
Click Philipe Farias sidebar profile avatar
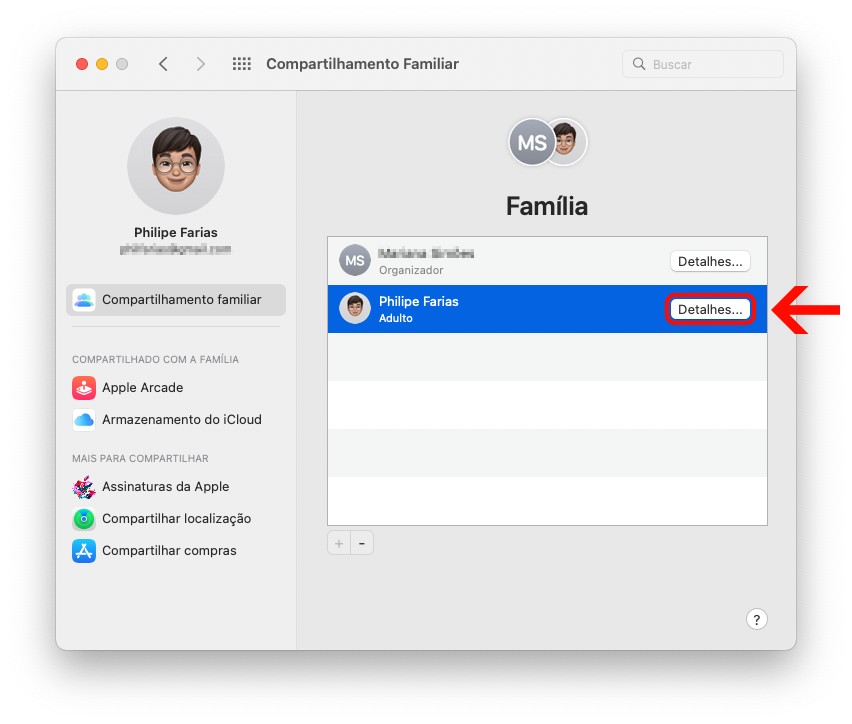[176, 166]
